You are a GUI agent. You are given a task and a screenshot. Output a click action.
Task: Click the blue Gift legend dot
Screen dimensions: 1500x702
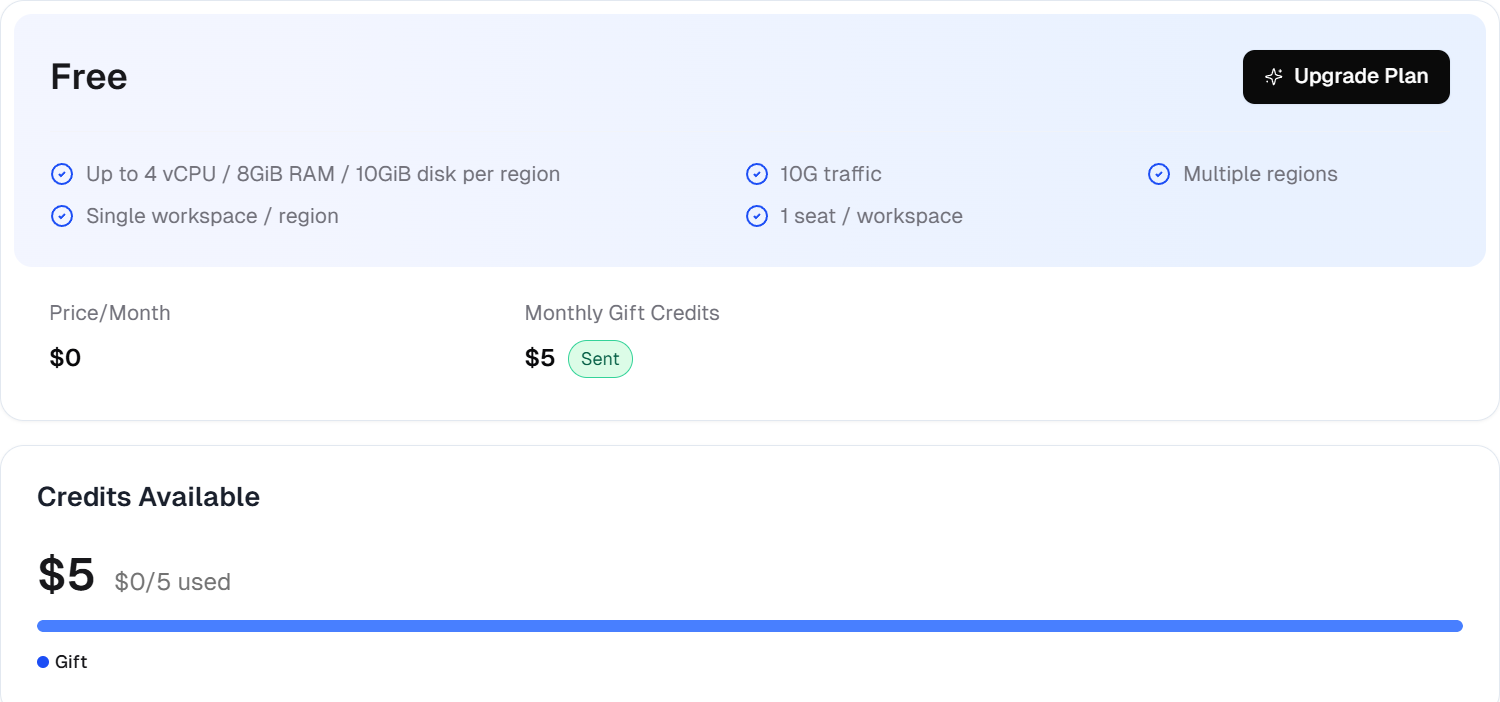point(43,662)
